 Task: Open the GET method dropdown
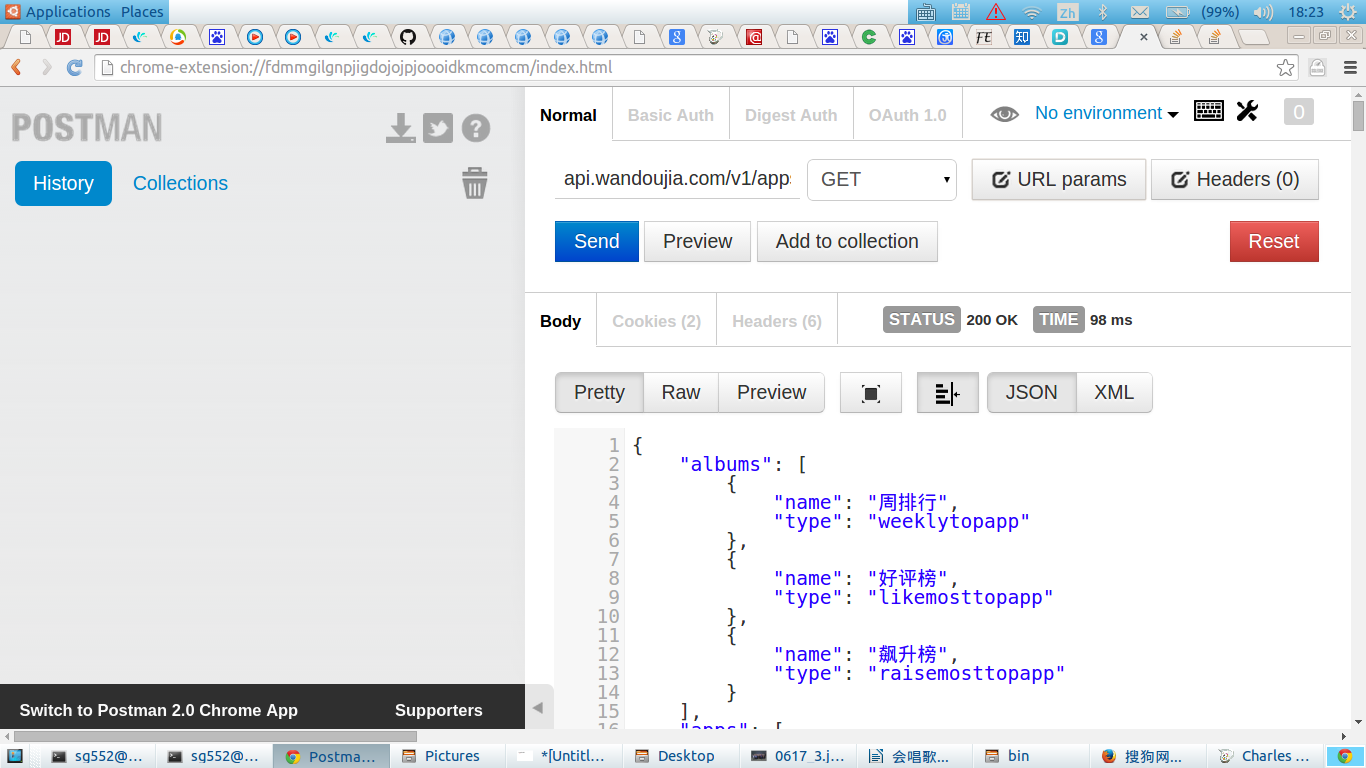[882, 180]
